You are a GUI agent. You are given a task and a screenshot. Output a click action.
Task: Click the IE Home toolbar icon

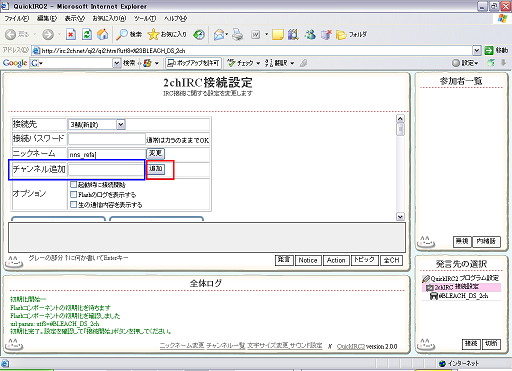103,34
